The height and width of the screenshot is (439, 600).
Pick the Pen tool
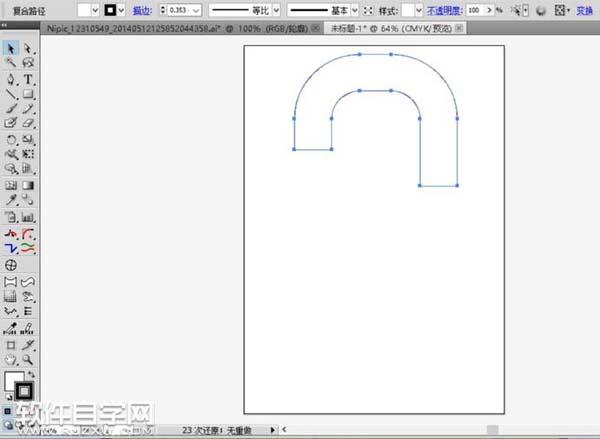[x=11, y=78]
